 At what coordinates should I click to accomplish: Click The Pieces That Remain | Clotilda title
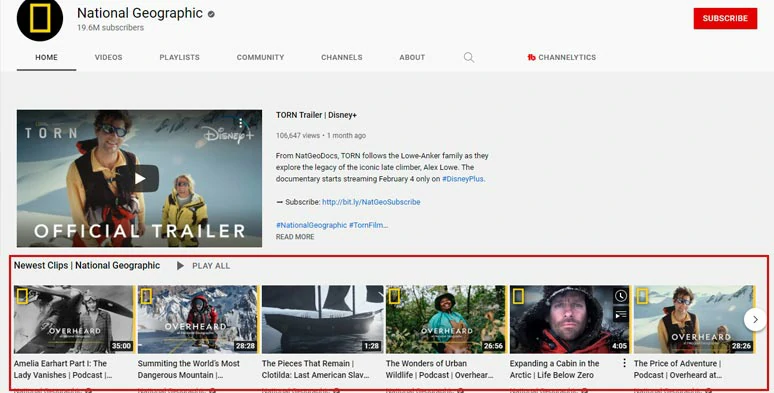click(315, 369)
